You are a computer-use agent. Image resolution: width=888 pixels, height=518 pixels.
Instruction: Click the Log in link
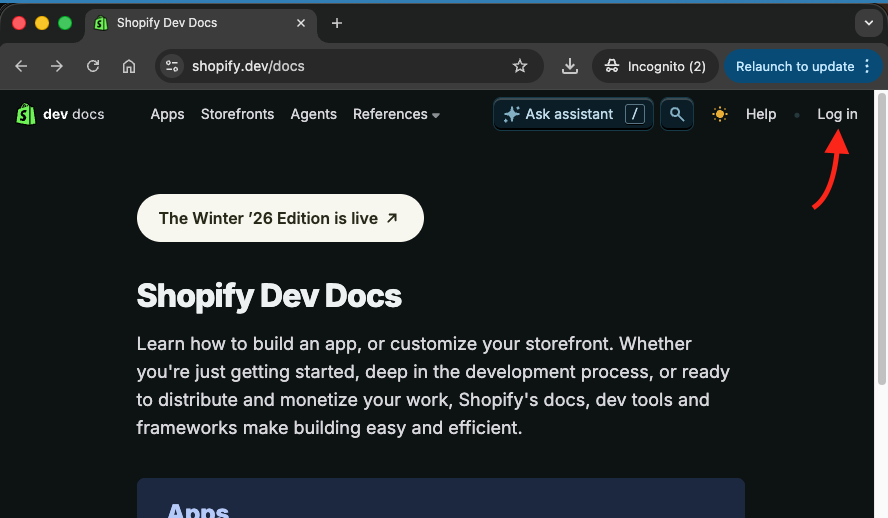(837, 114)
